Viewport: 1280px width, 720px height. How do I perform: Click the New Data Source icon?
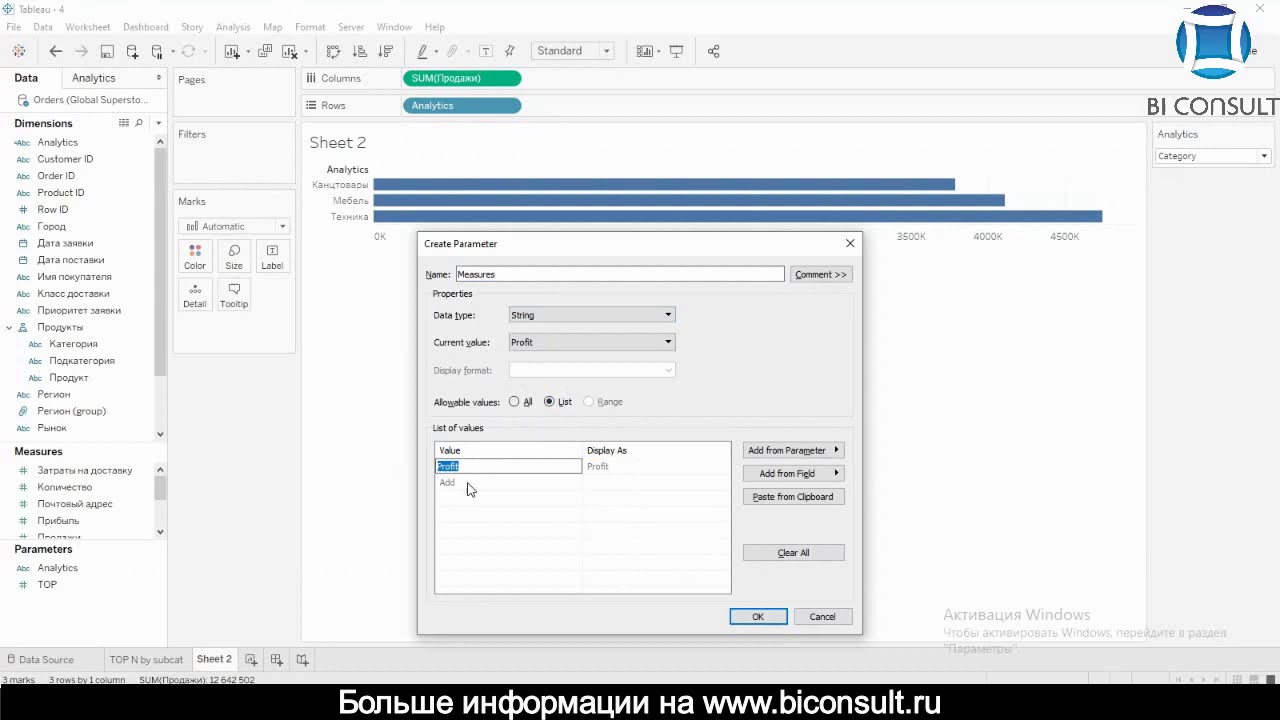click(132, 51)
